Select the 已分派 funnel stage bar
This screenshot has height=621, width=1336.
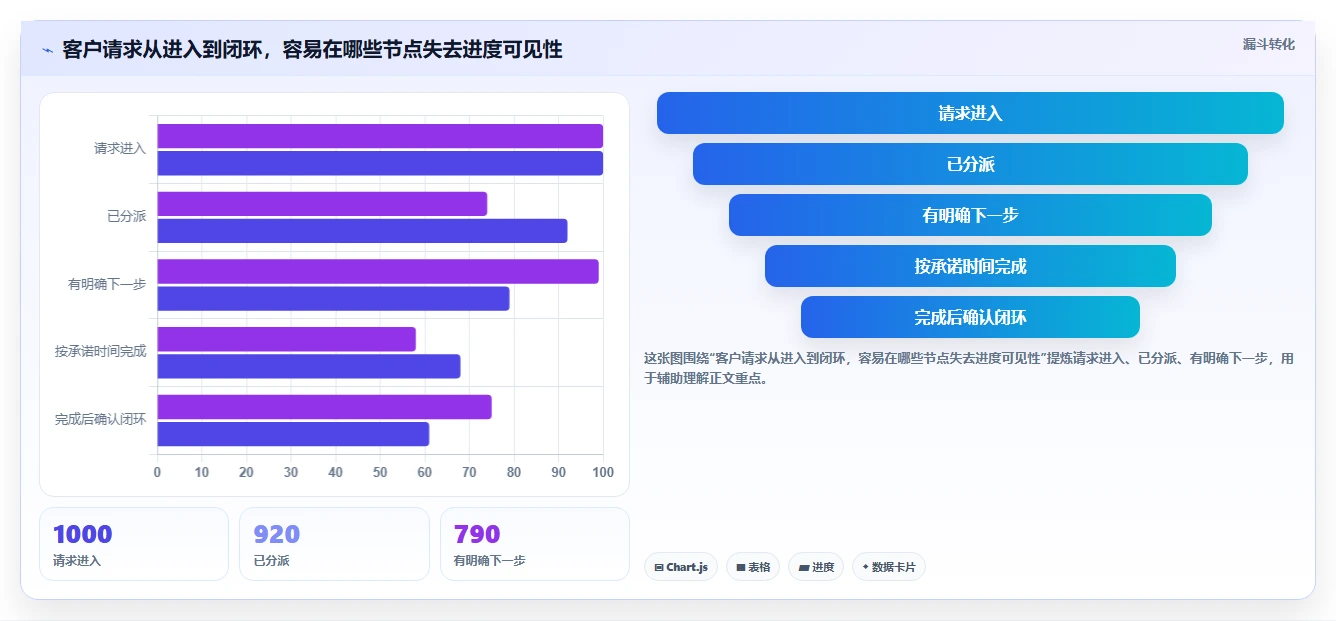click(x=970, y=164)
